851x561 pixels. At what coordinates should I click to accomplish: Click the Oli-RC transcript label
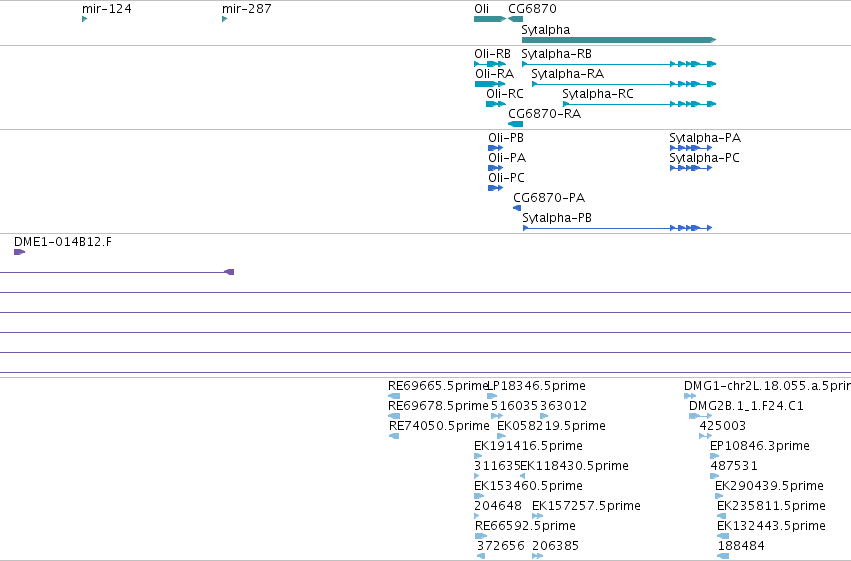tap(505, 94)
